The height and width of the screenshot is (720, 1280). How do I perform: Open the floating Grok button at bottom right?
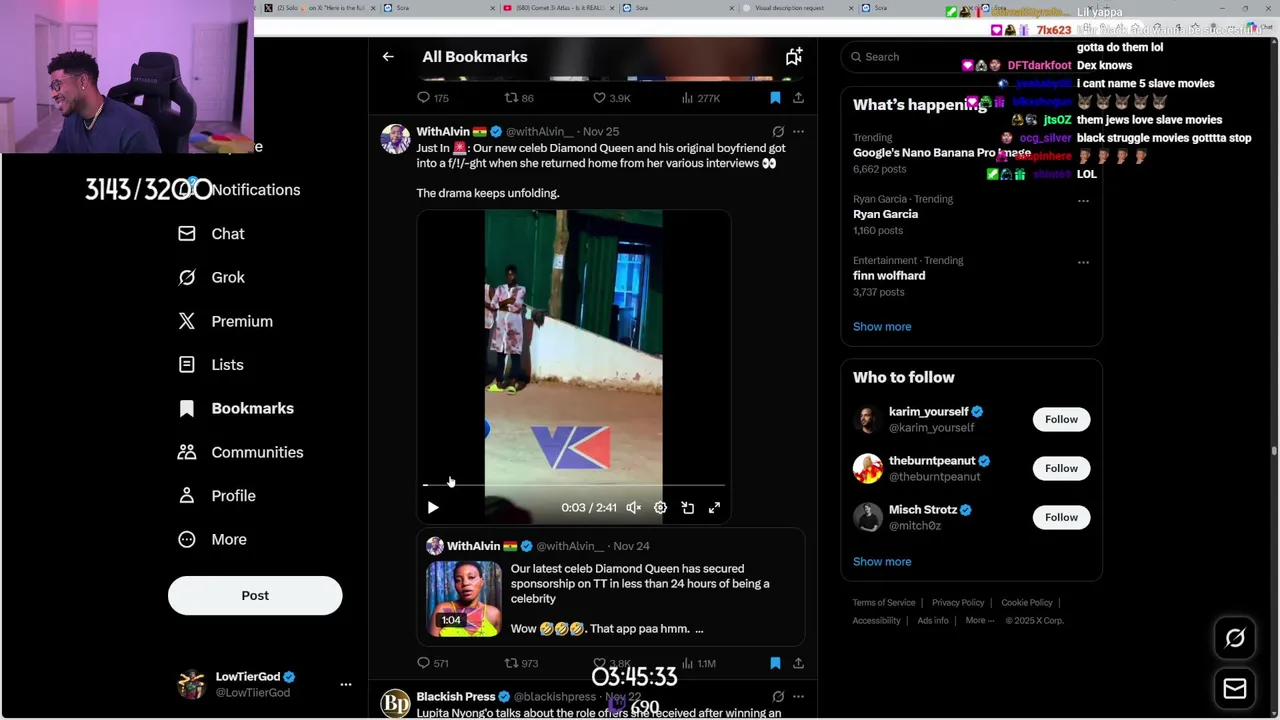(x=1235, y=638)
